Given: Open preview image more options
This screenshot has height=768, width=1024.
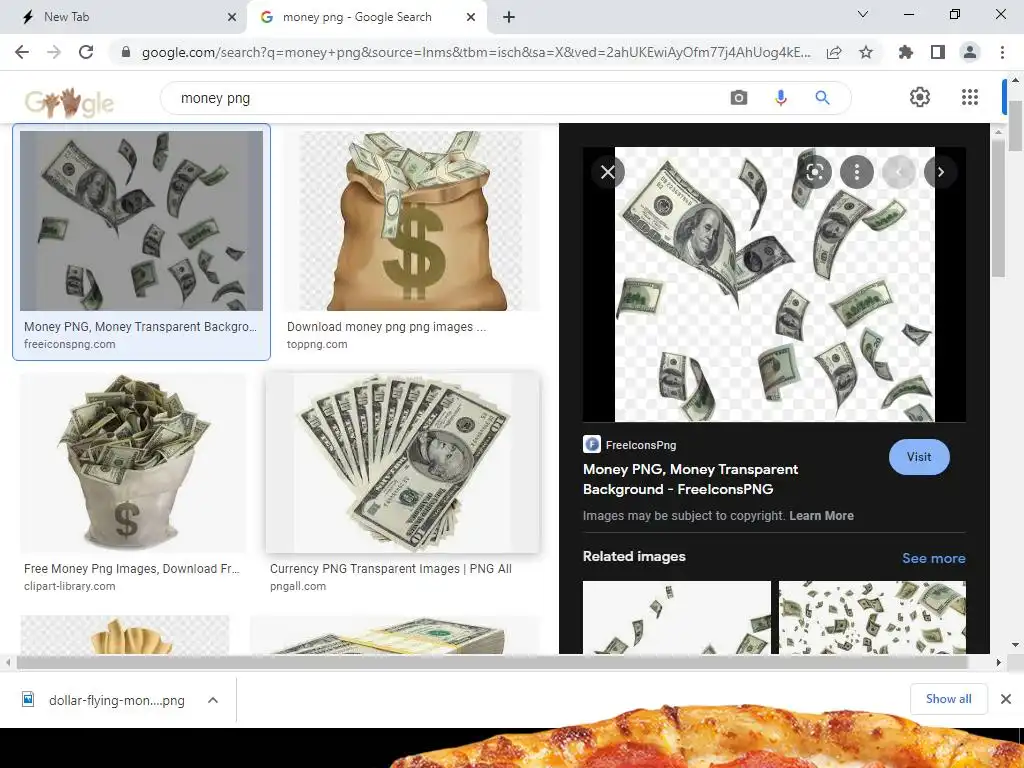Looking at the screenshot, I should 857,172.
